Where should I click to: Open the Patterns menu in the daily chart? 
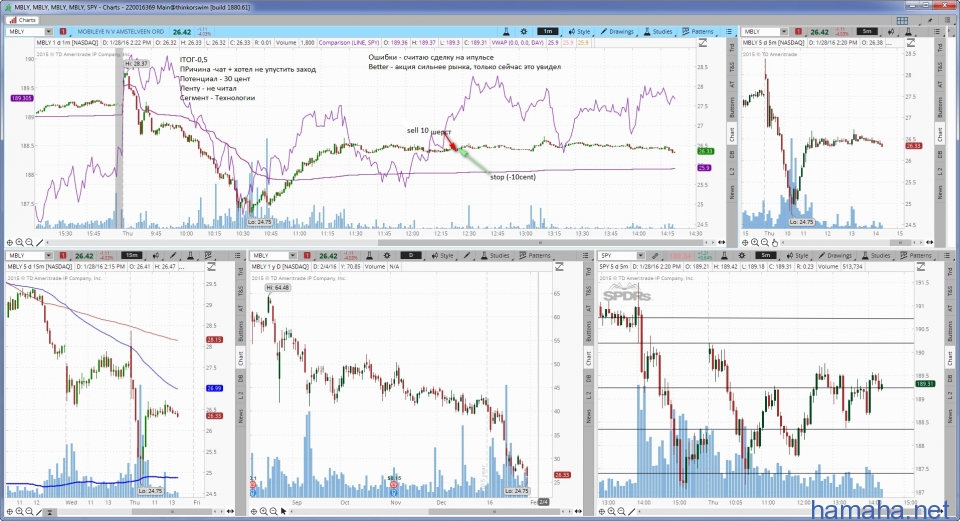pos(535,255)
